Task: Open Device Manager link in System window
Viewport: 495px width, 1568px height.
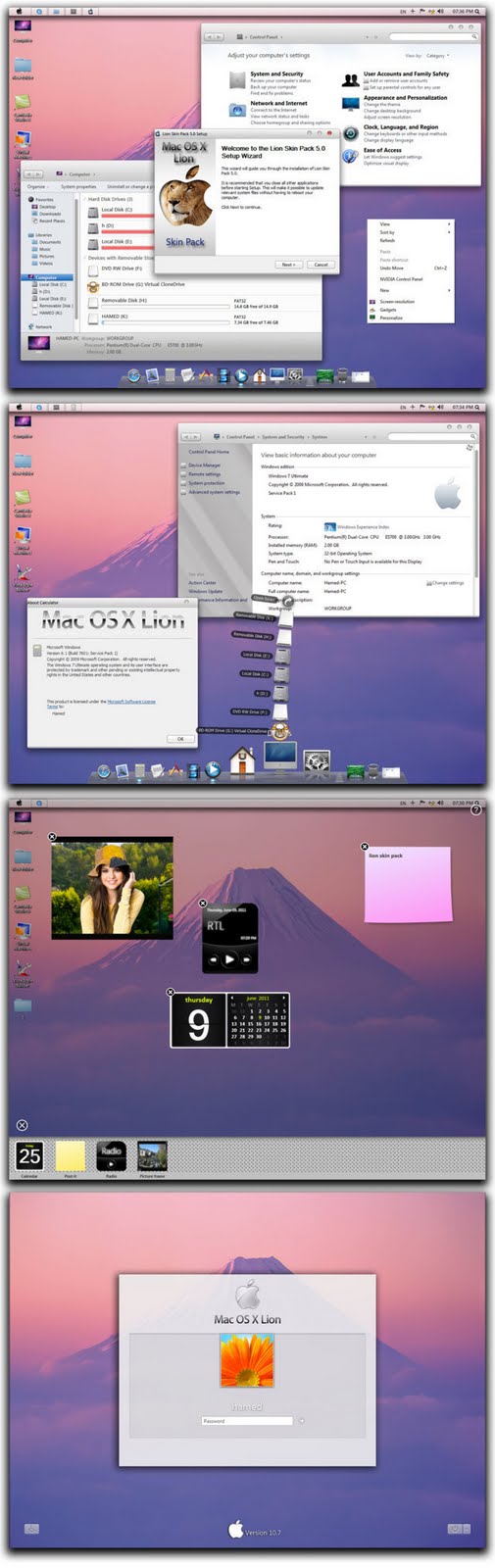Action: tap(204, 465)
